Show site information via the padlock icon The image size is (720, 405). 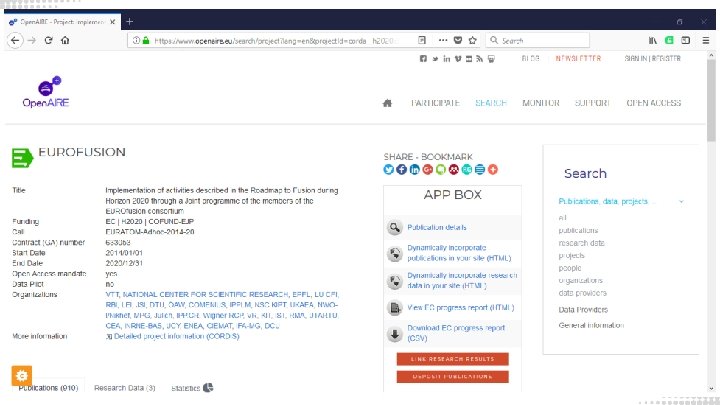(146, 40)
